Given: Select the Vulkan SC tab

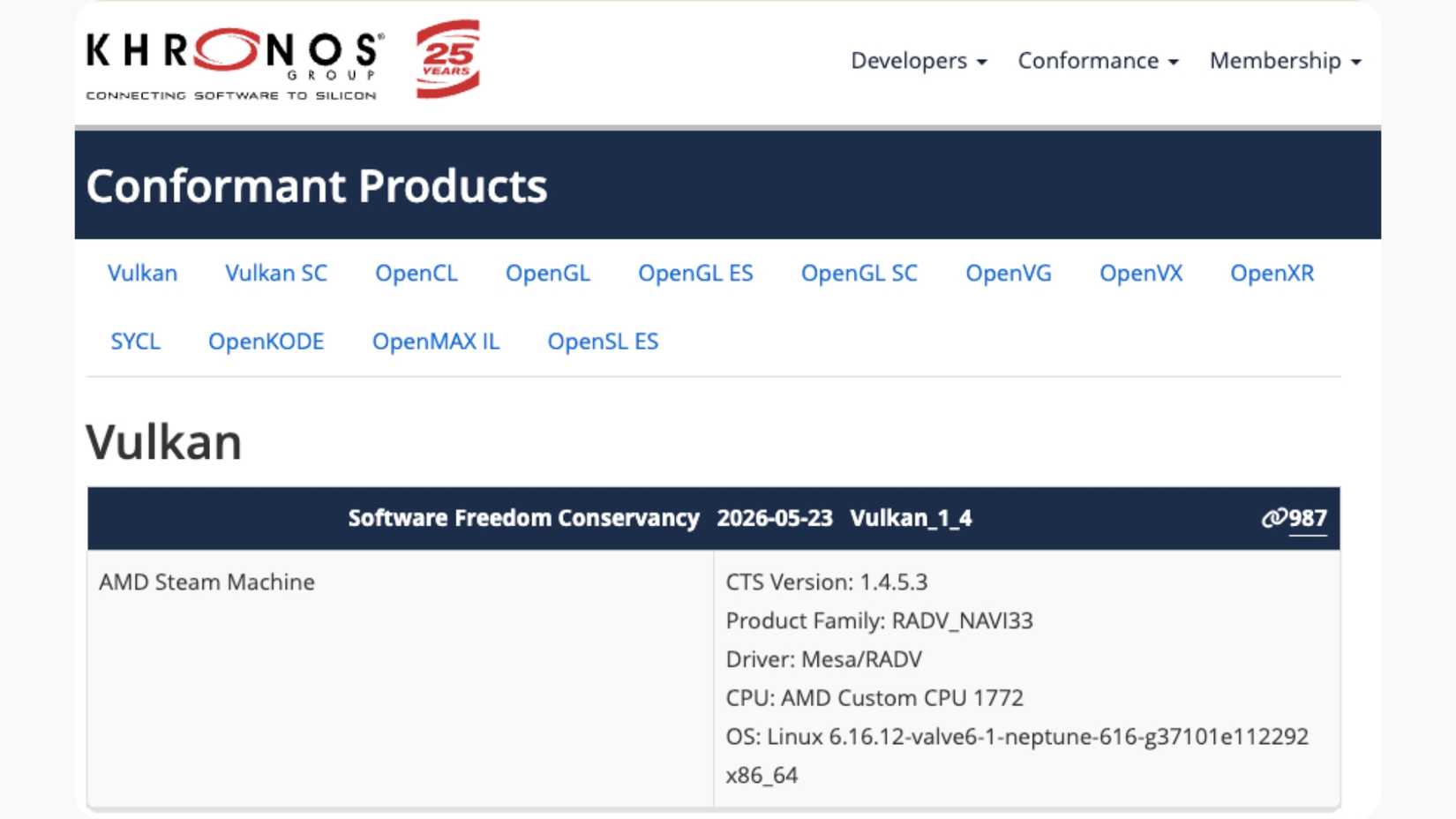Looking at the screenshot, I should pos(276,274).
